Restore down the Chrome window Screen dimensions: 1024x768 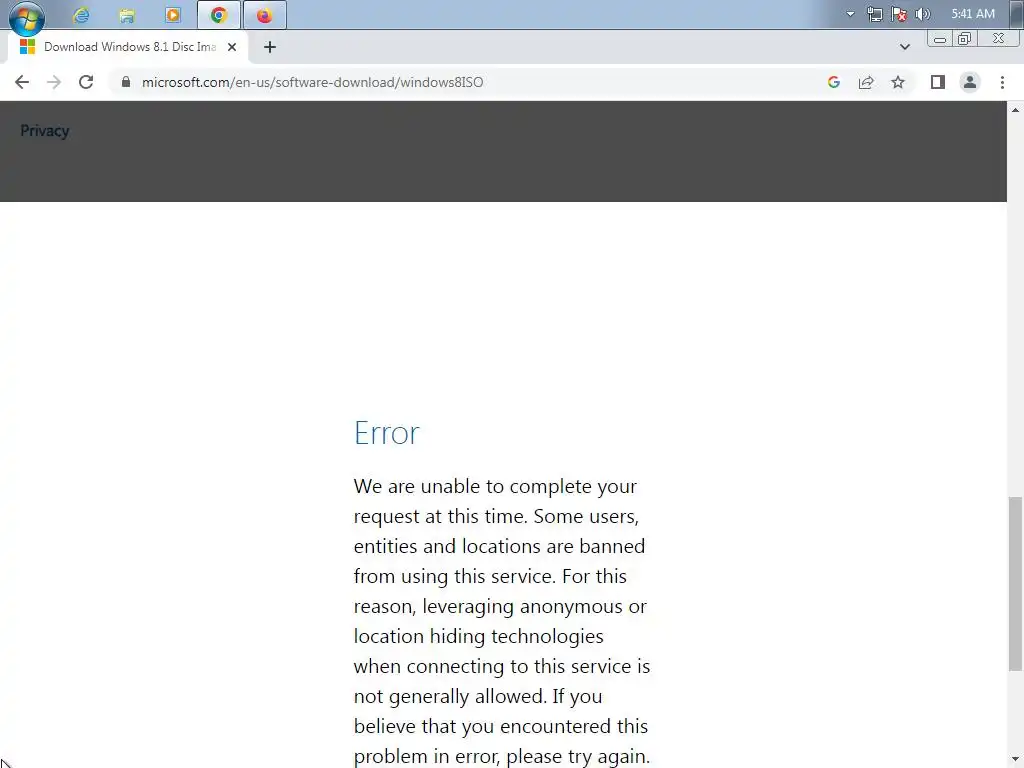tap(964, 39)
